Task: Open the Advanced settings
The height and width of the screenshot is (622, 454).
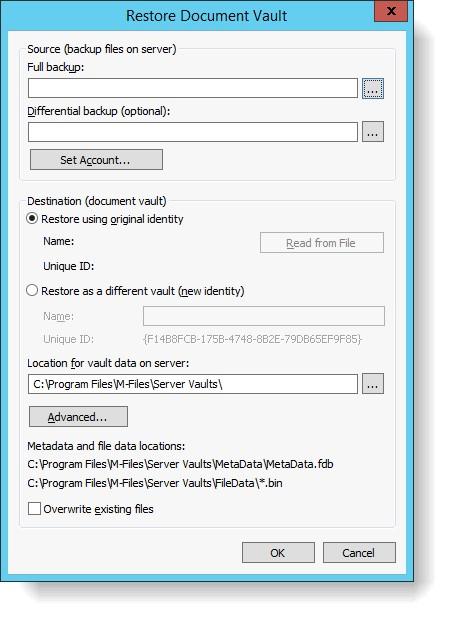Action: 78,417
